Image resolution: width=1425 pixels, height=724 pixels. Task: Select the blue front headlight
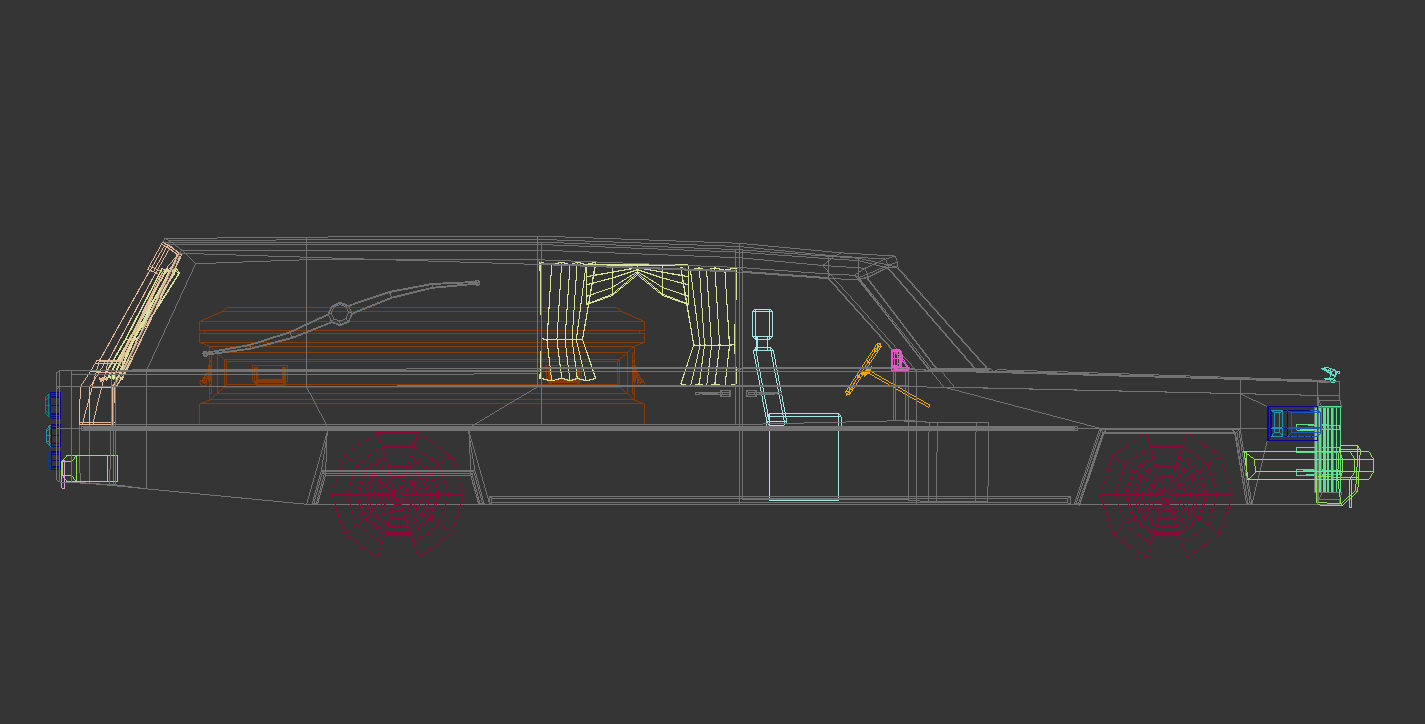[x=1294, y=423]
